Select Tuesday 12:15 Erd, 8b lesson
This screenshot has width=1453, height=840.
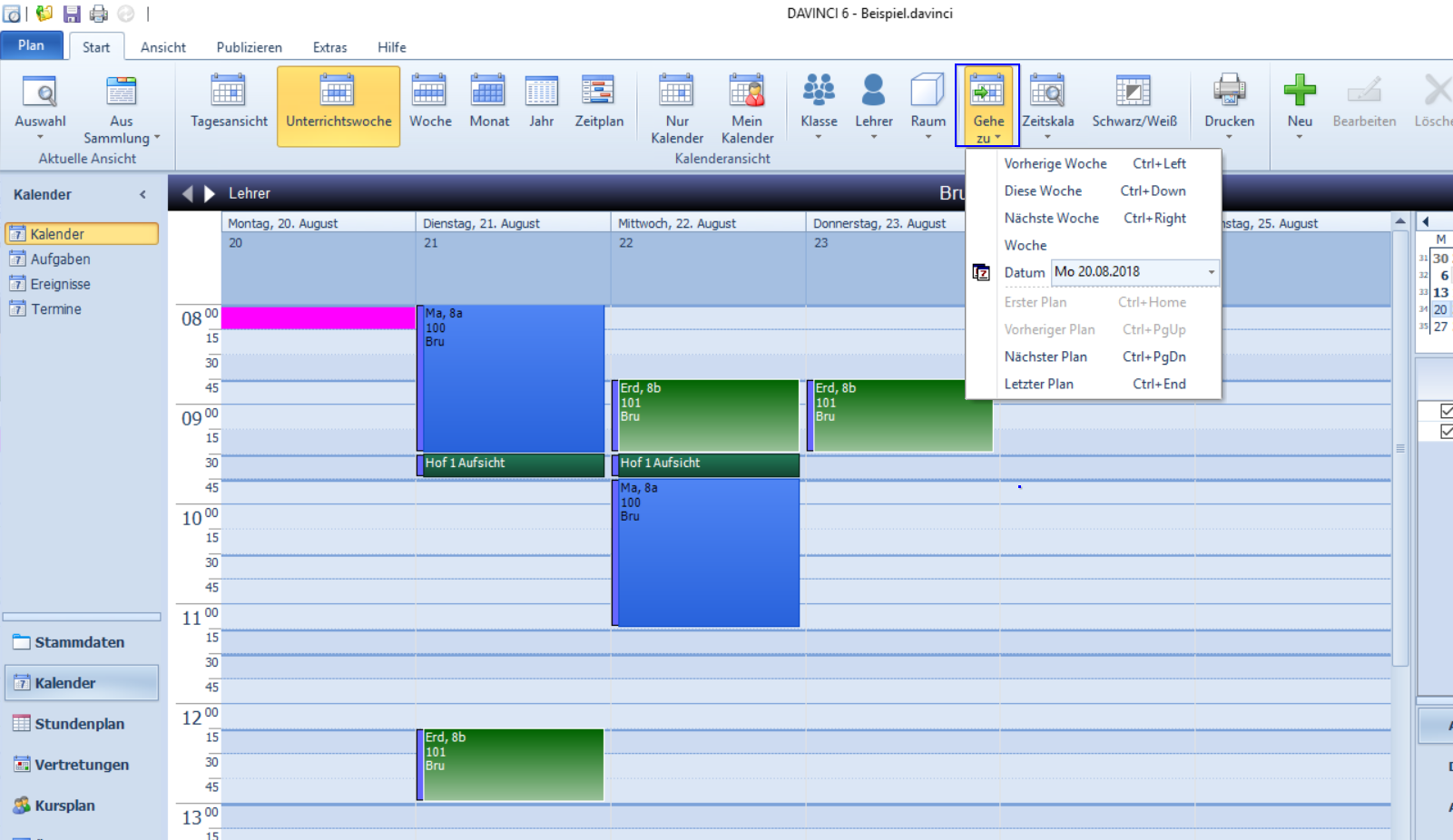(511, 765)
